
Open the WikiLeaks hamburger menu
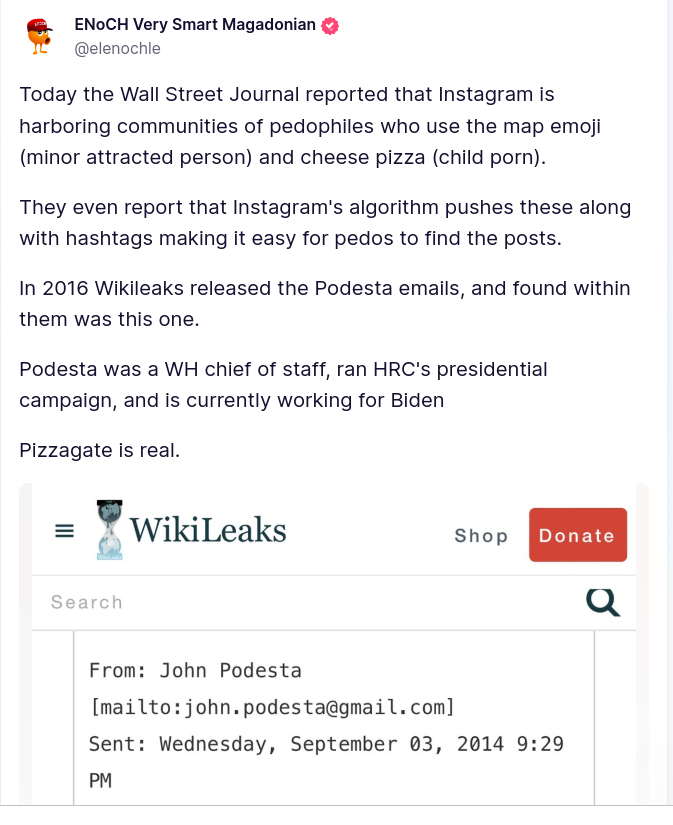coord(65,532)
